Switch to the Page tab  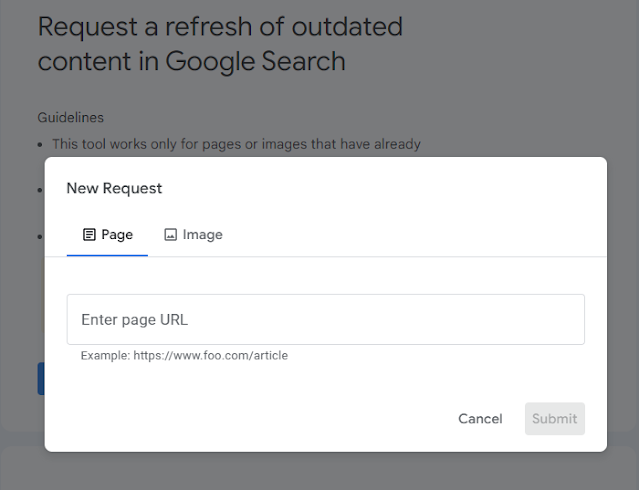(107, 235)
